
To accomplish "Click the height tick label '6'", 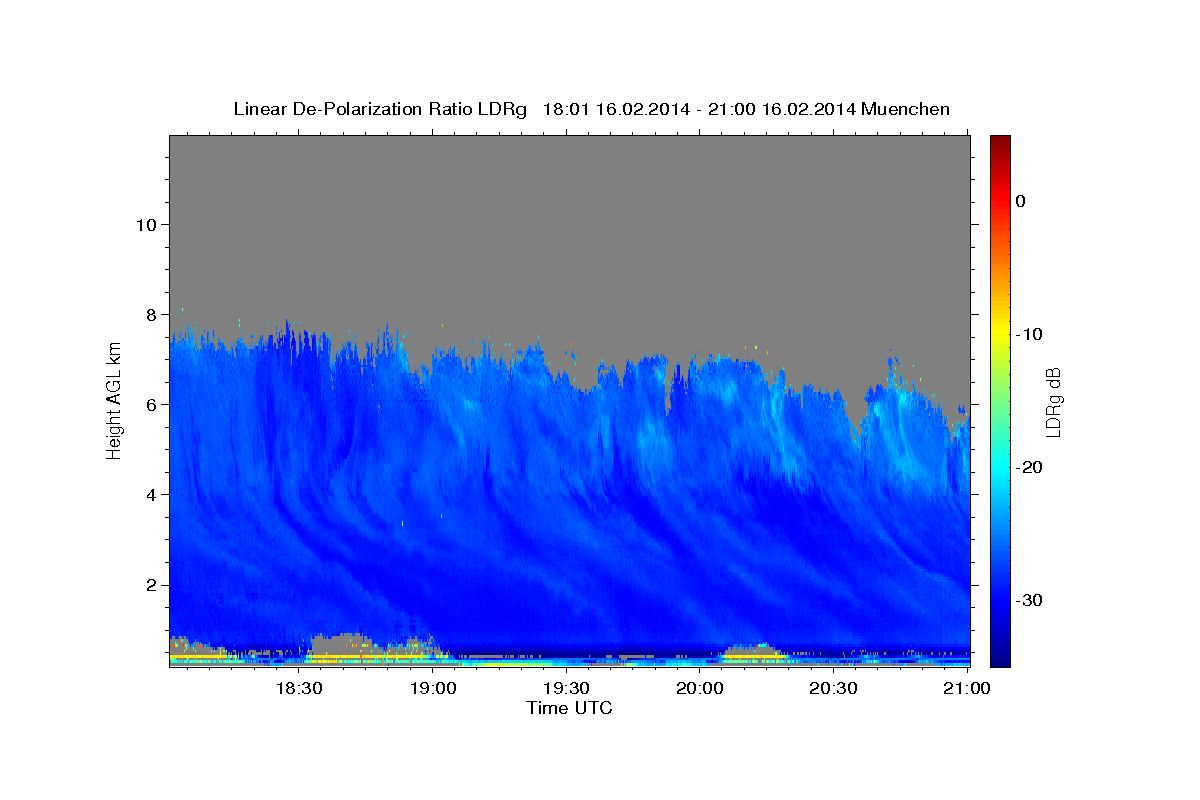I will tap(150, 404).
